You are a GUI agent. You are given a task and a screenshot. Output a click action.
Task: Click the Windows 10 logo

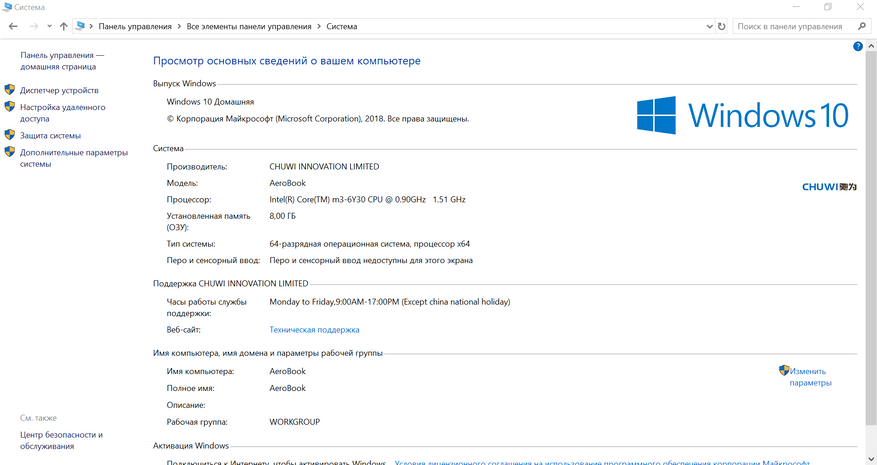pyautogui.click(x=743, y=116)
